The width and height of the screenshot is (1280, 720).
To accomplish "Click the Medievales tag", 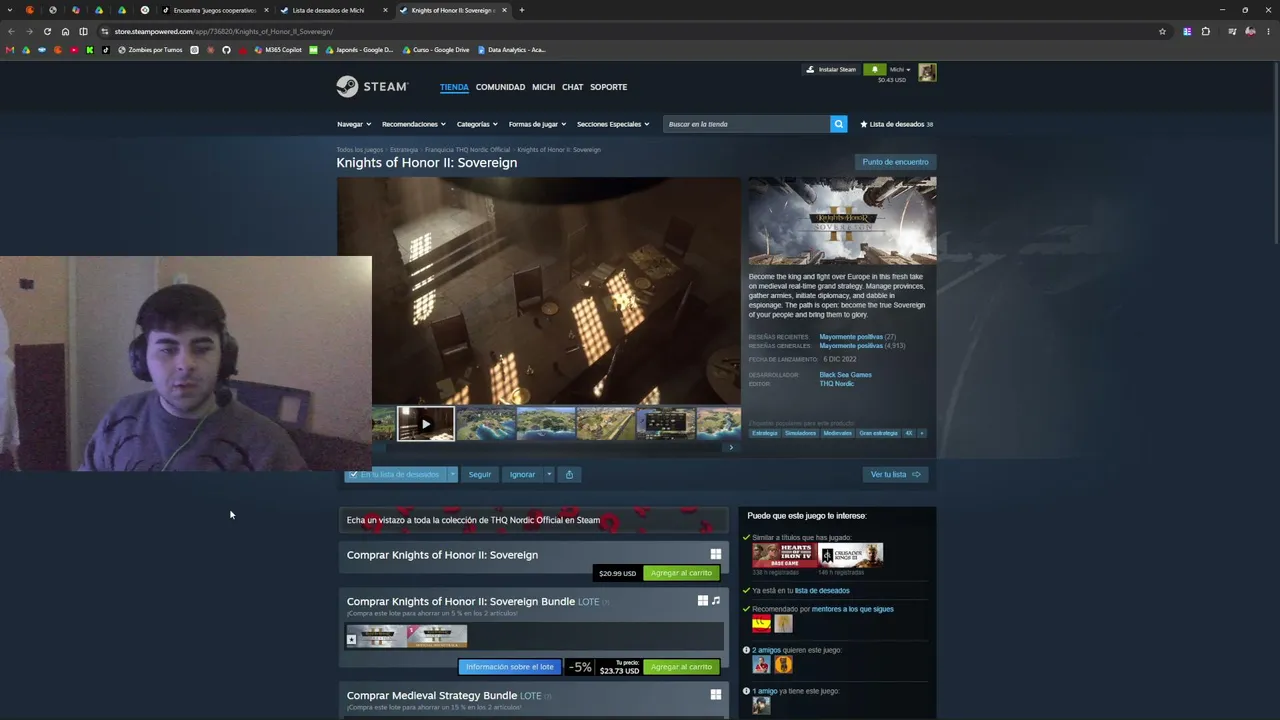I will click(838, 433).
